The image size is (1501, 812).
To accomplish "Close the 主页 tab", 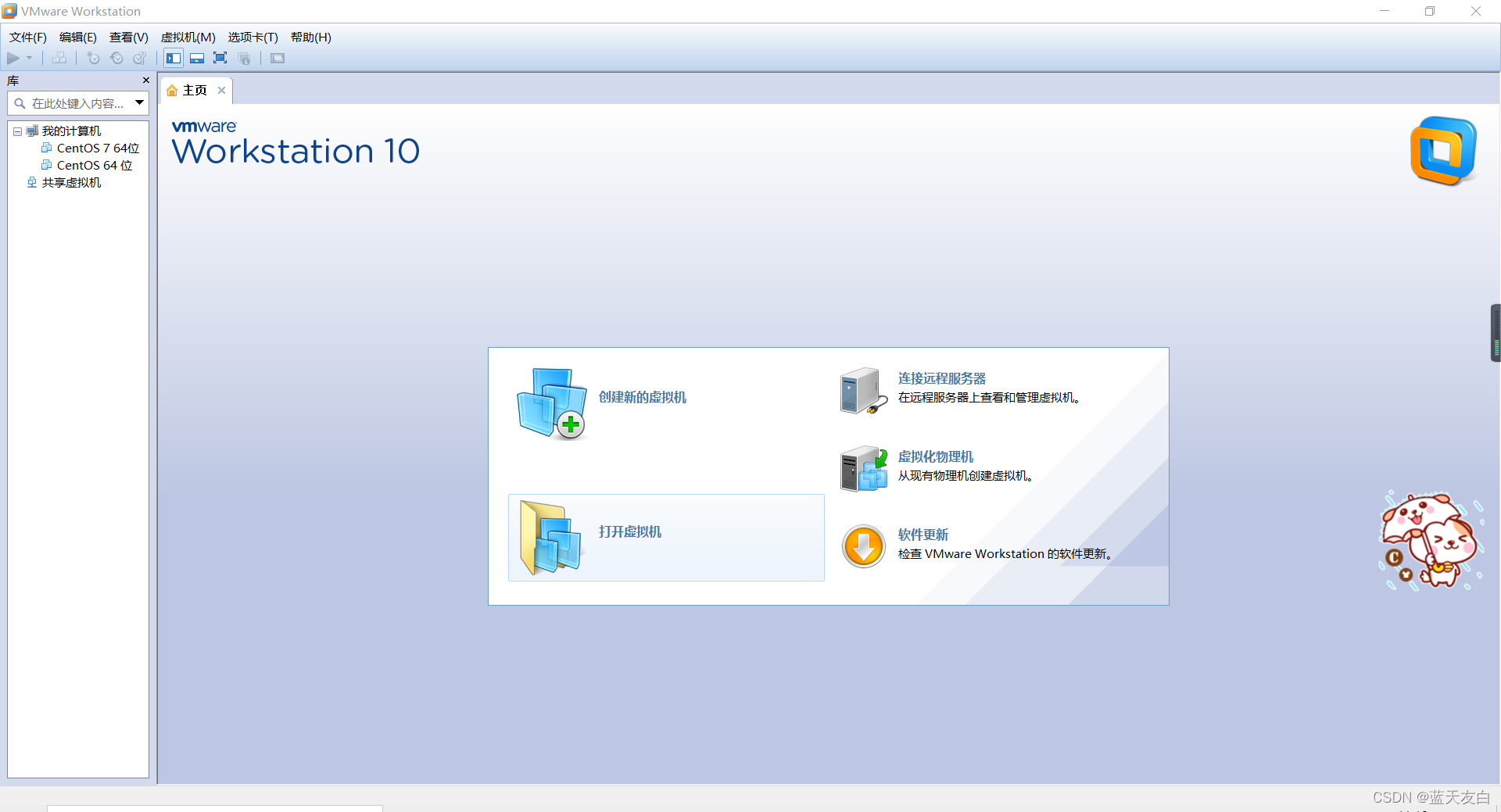I will click(x=221, y=91).
